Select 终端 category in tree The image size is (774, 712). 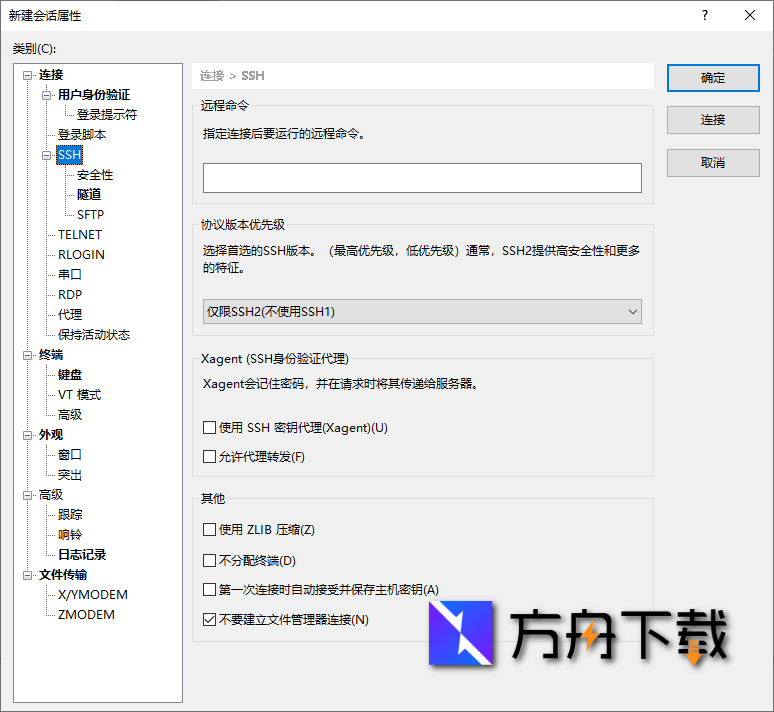pyautogui.click(x=51, y=355)
